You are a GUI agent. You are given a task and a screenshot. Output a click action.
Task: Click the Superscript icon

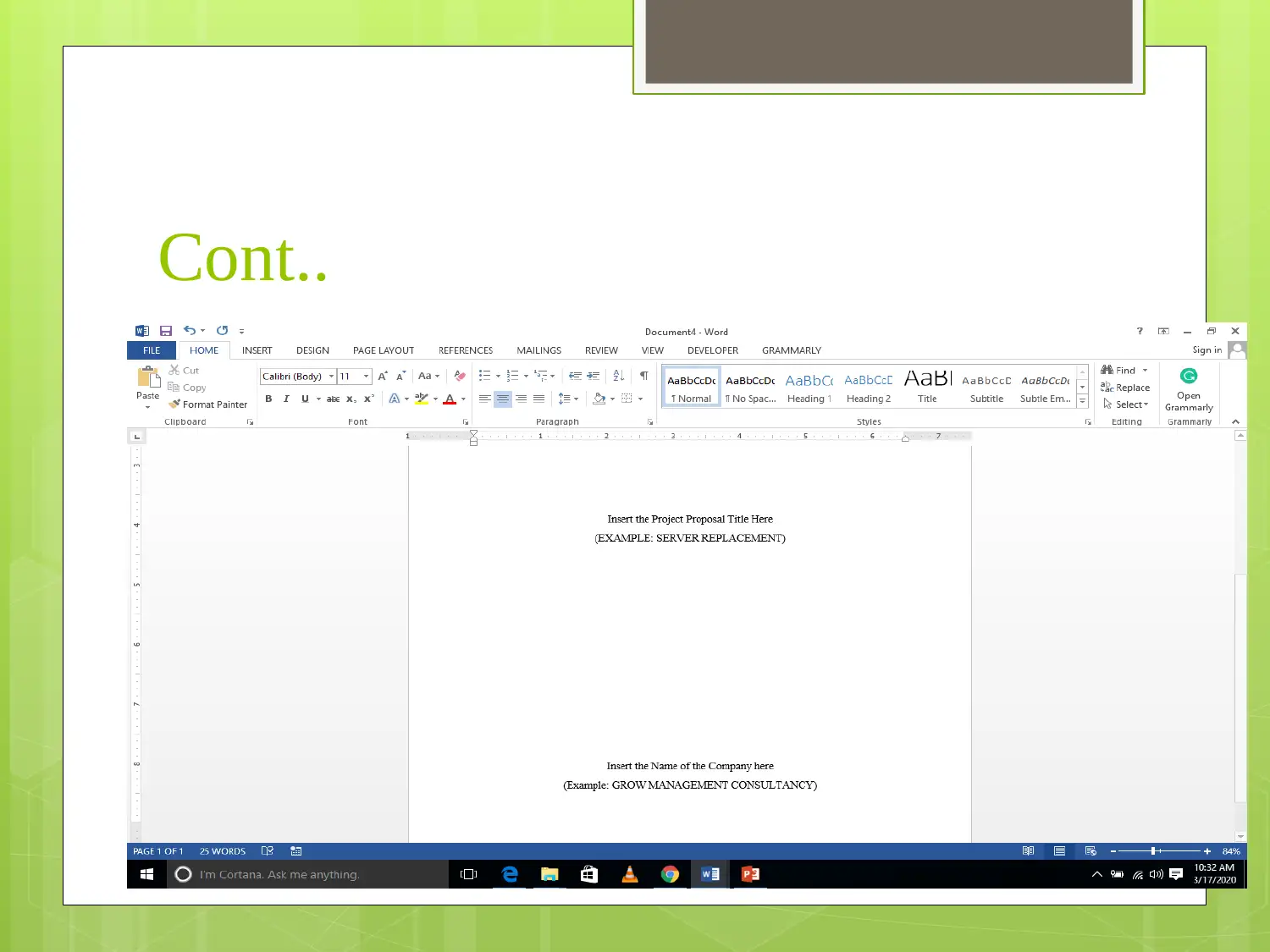tap(369, 399)
